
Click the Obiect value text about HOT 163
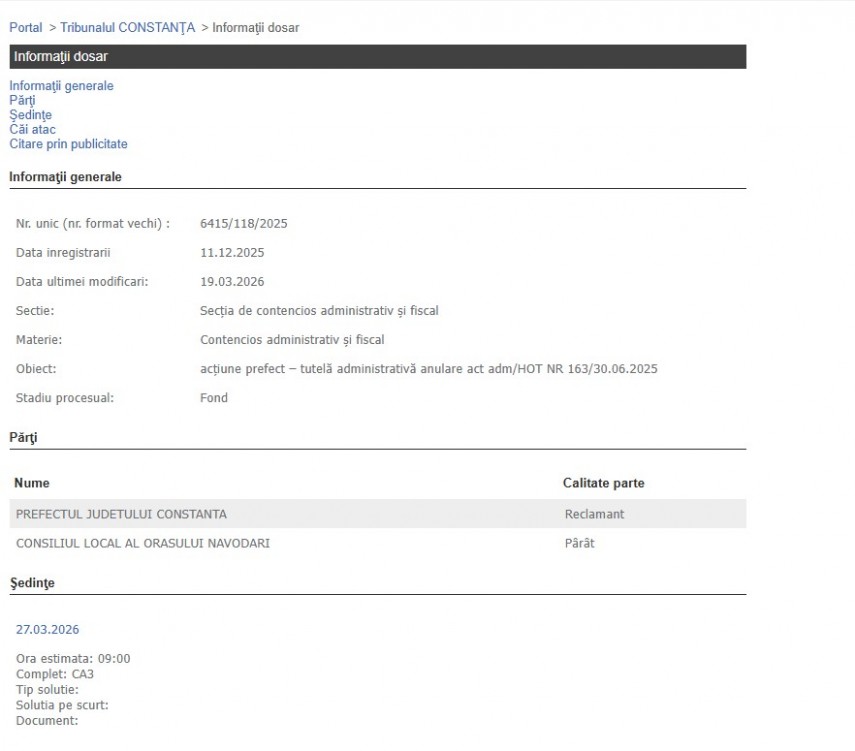[x=428, y=369]
